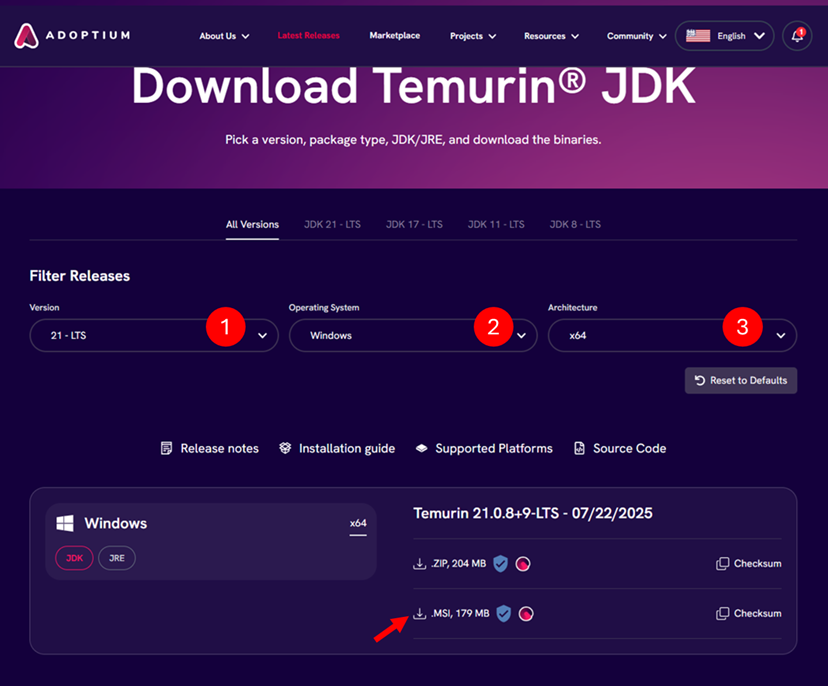This screenshot has height=686, width=828.
Task: Switch to the All Versions tab
Action: (252, 224)
